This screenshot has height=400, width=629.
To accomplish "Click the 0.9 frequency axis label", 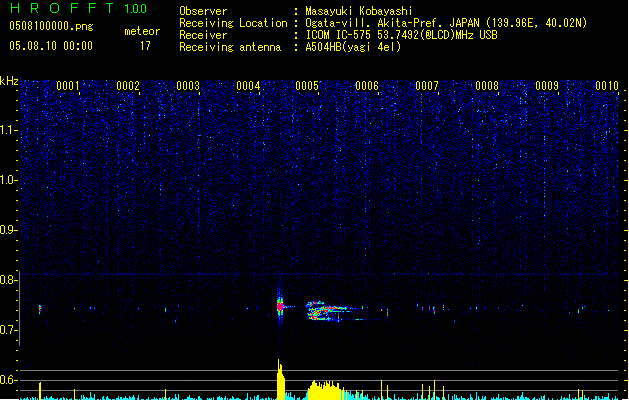I will point(8,230).
